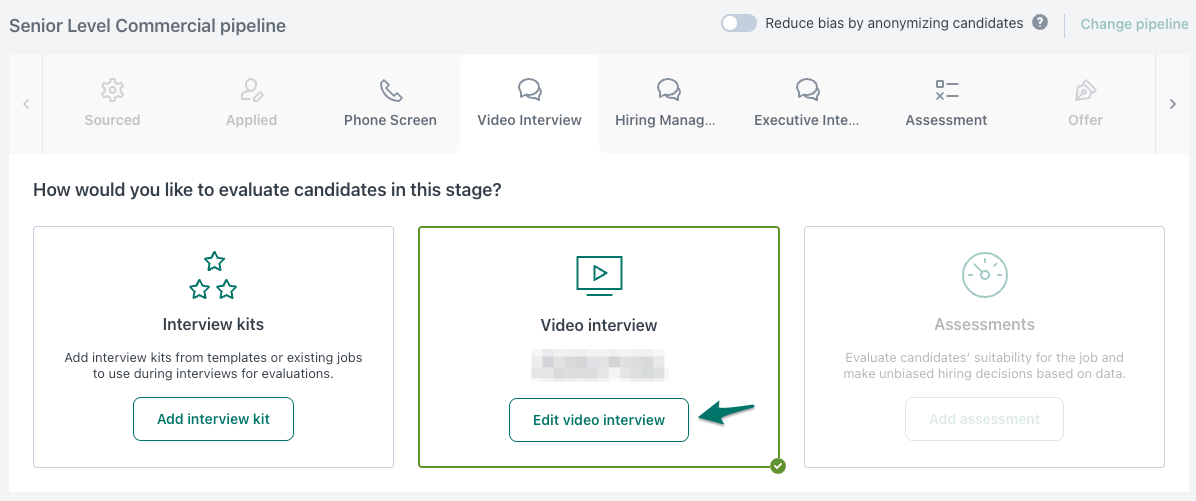Click the video interview play icon

pos(599,274)
